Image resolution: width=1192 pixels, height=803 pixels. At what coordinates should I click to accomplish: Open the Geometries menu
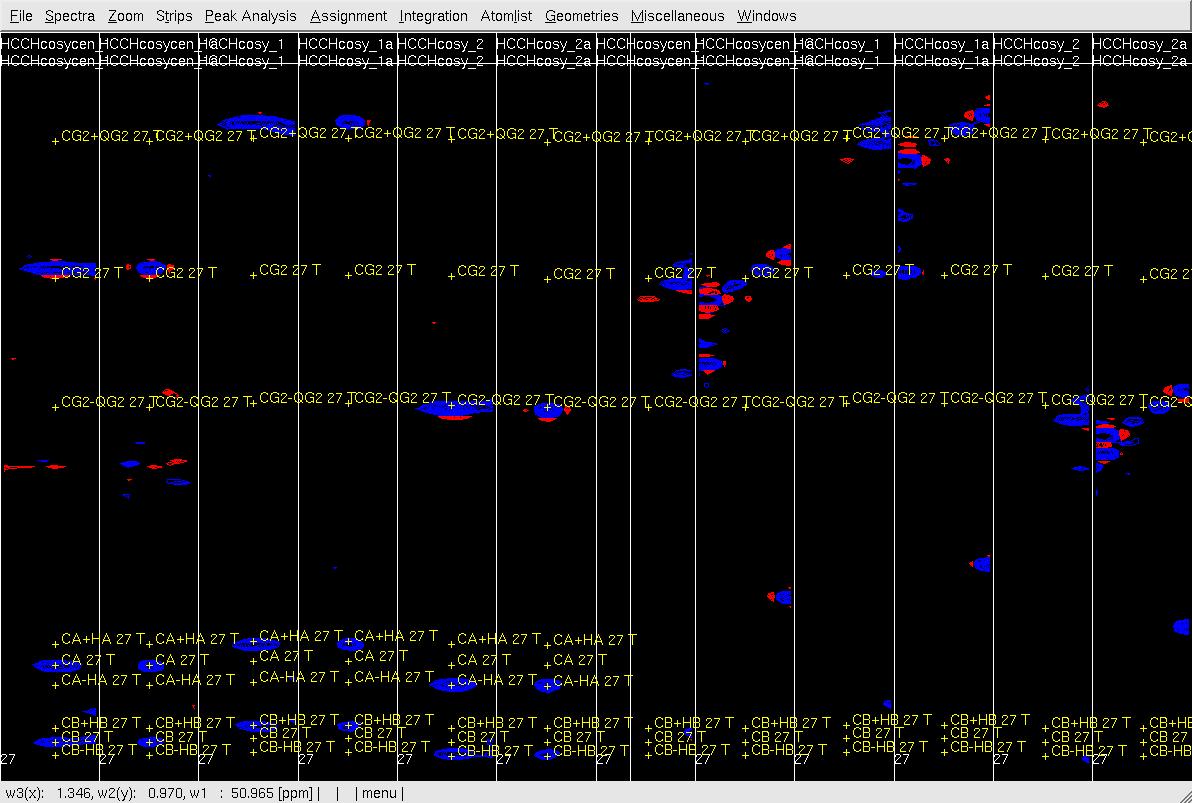(x=581, y=16)
